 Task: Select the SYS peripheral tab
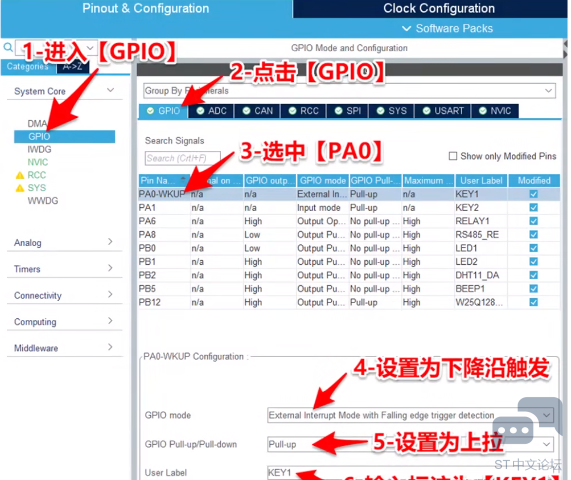pos(391,111)
